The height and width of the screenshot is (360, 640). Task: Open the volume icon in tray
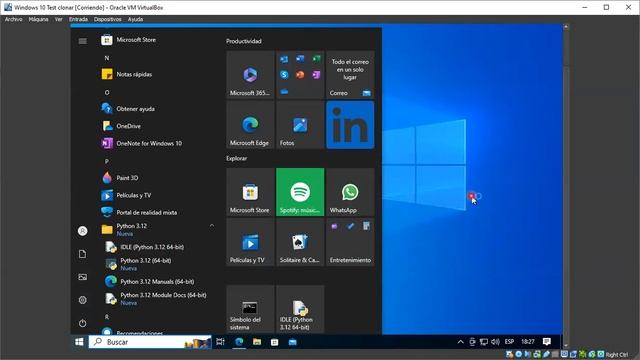[496, 342]
